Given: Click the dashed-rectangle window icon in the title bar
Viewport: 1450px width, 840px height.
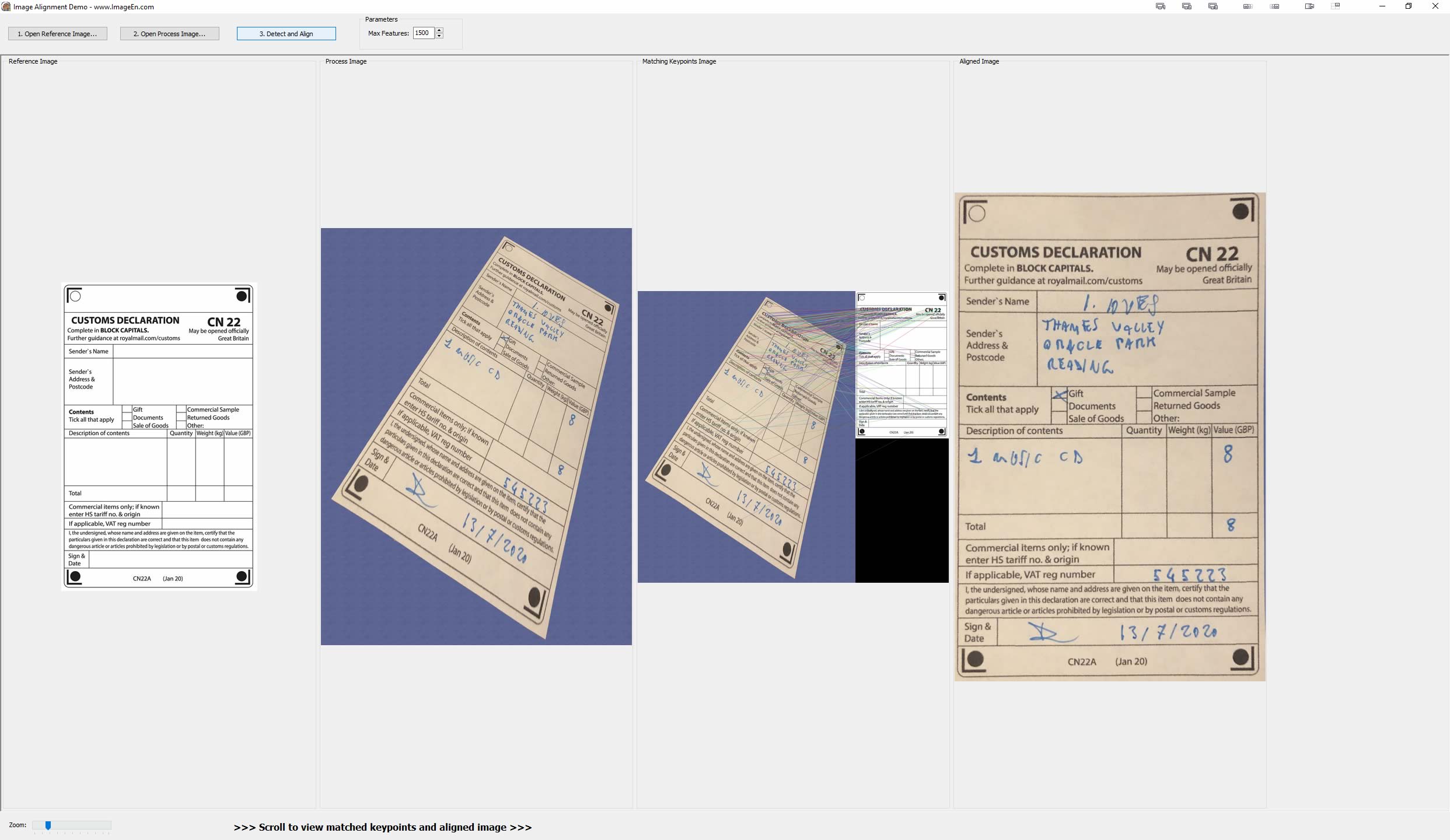Looking at the screenshot, I should click(1335, 6).
